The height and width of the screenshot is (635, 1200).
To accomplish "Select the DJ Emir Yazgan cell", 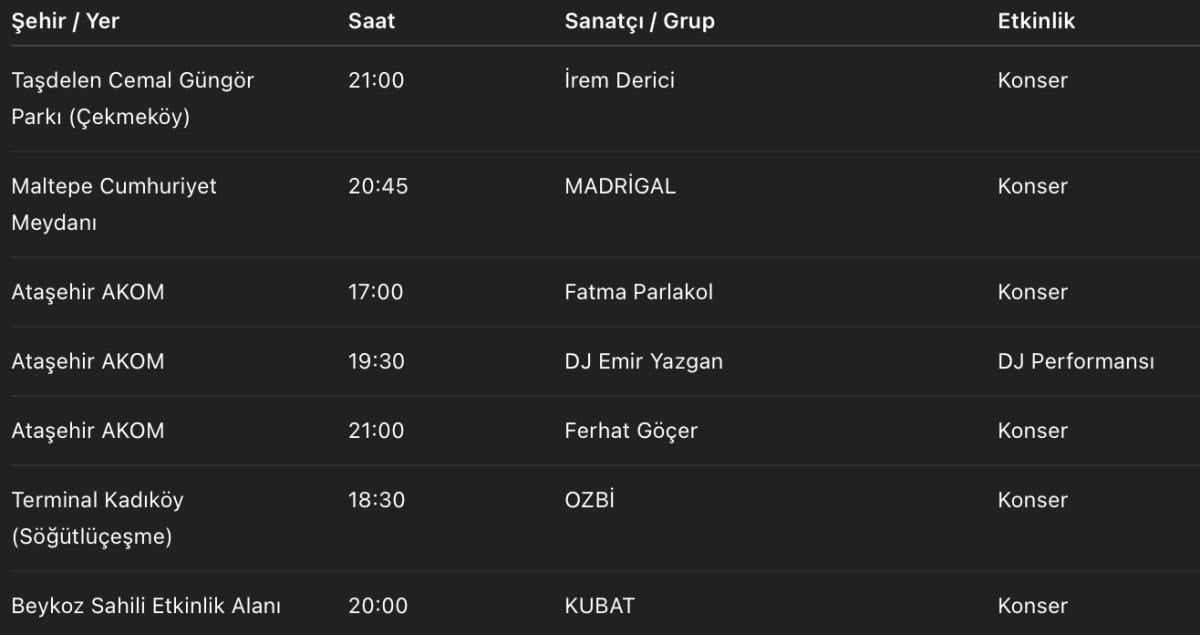I will tap(643, 361).
